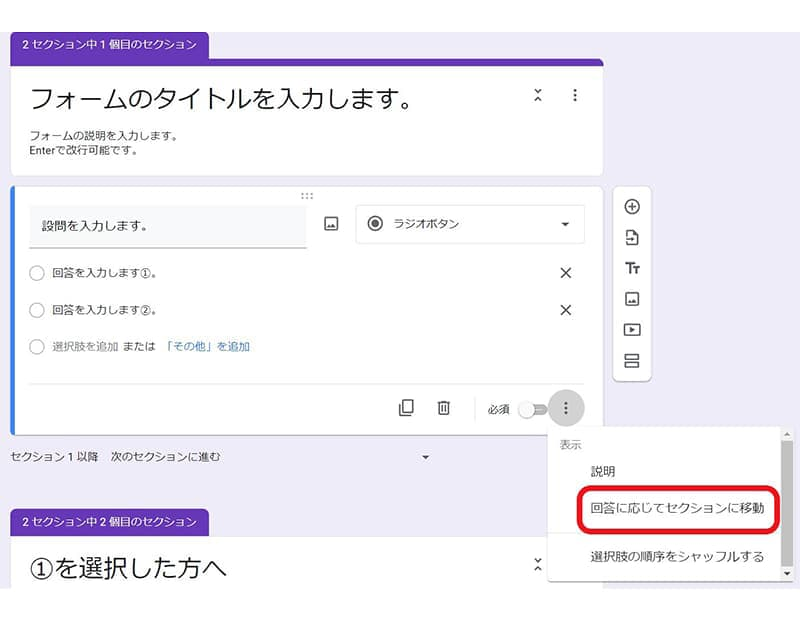Screen dimensions: 800x630
Task: Edit option text 回答を入力します②。
Action: point(104,310)
